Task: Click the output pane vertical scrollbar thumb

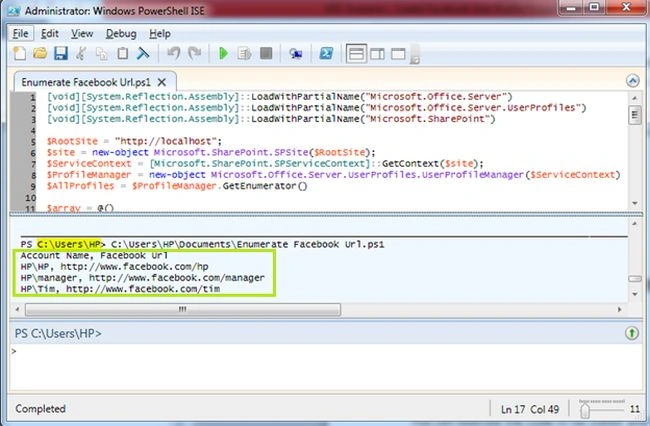Action: (x=635, y=279)
